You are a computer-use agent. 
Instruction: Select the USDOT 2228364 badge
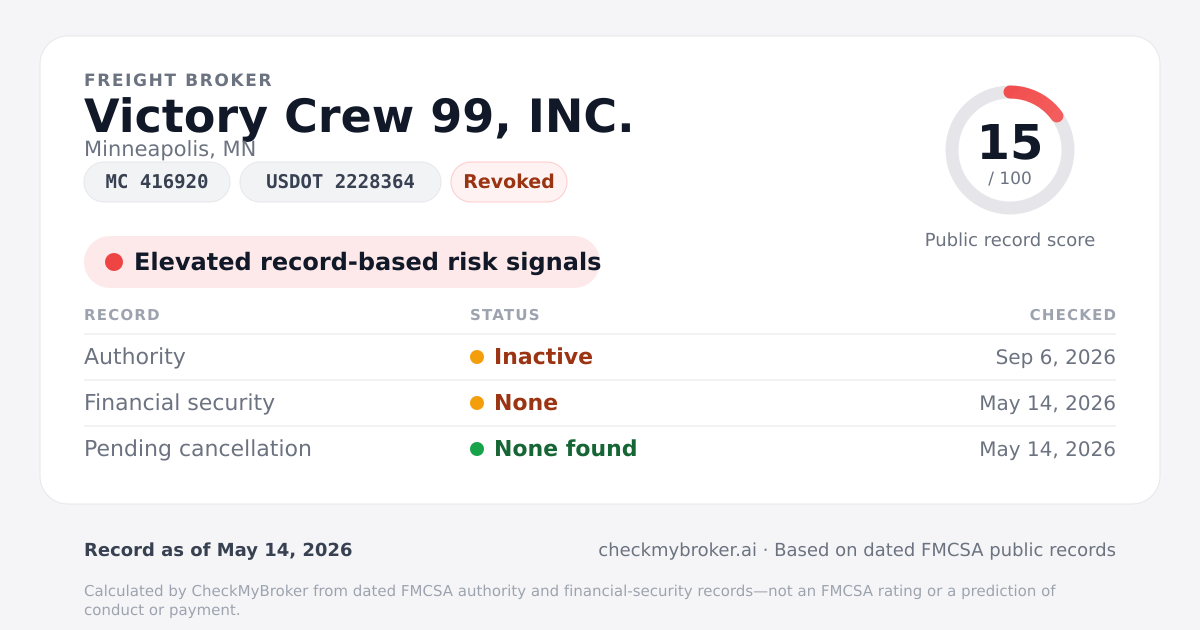pyautogui.click(x=340, y=182)
